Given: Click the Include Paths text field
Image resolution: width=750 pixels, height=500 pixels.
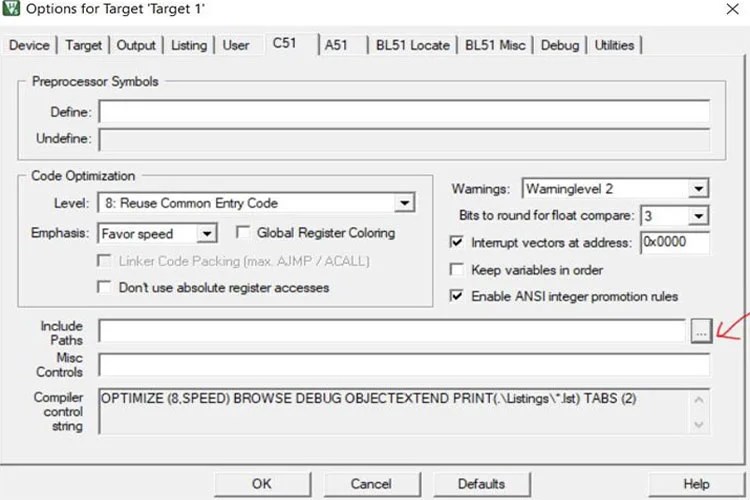Looking at the screenshot, I should (392, 331).
